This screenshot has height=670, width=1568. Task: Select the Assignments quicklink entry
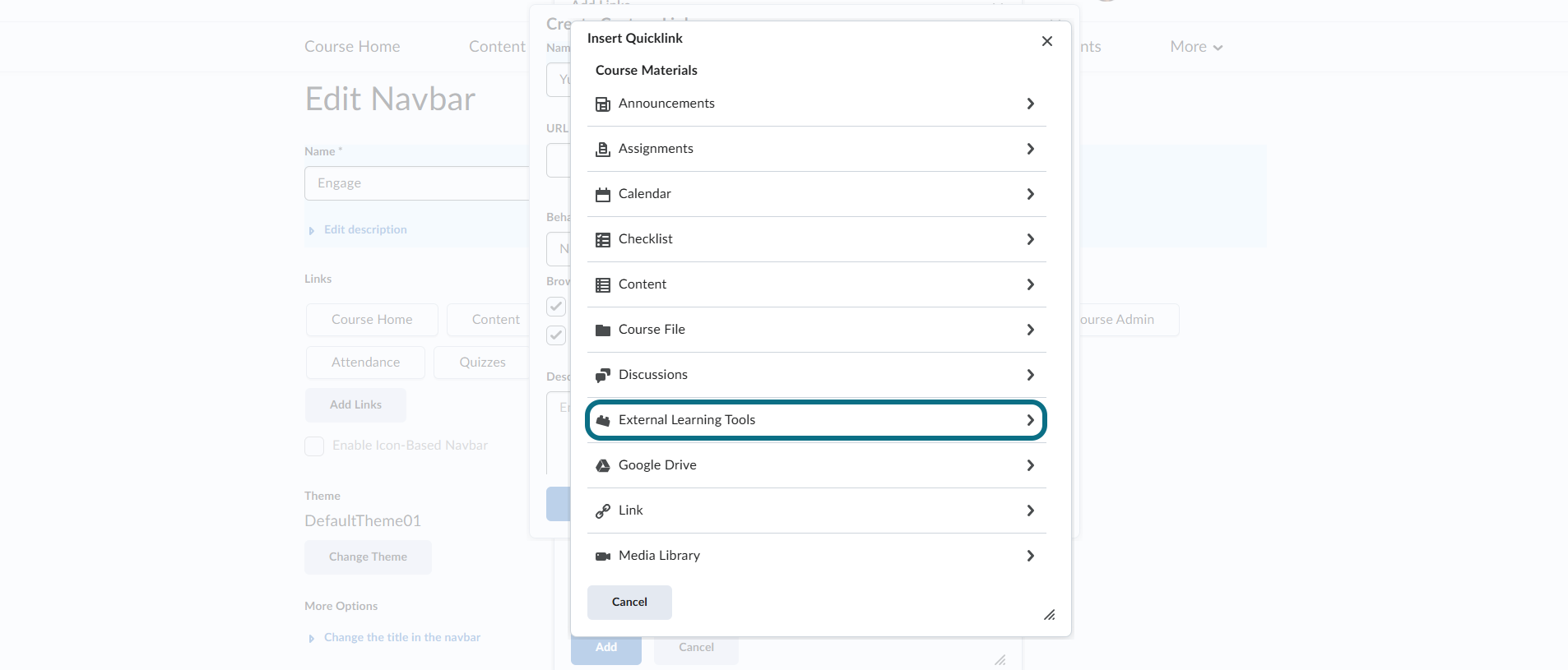coord(816,149)
